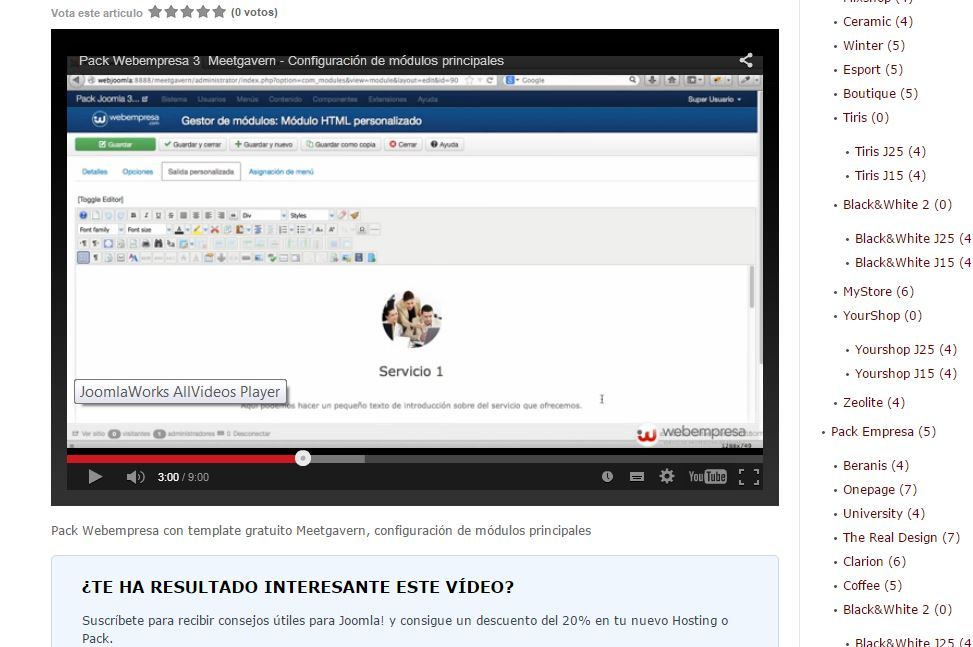Image resolution: width=973 pixels, height=647 pixels.
Task: Open the Pack Empresa (5) category
Action: pyautogui.click(x=883, y=432)
